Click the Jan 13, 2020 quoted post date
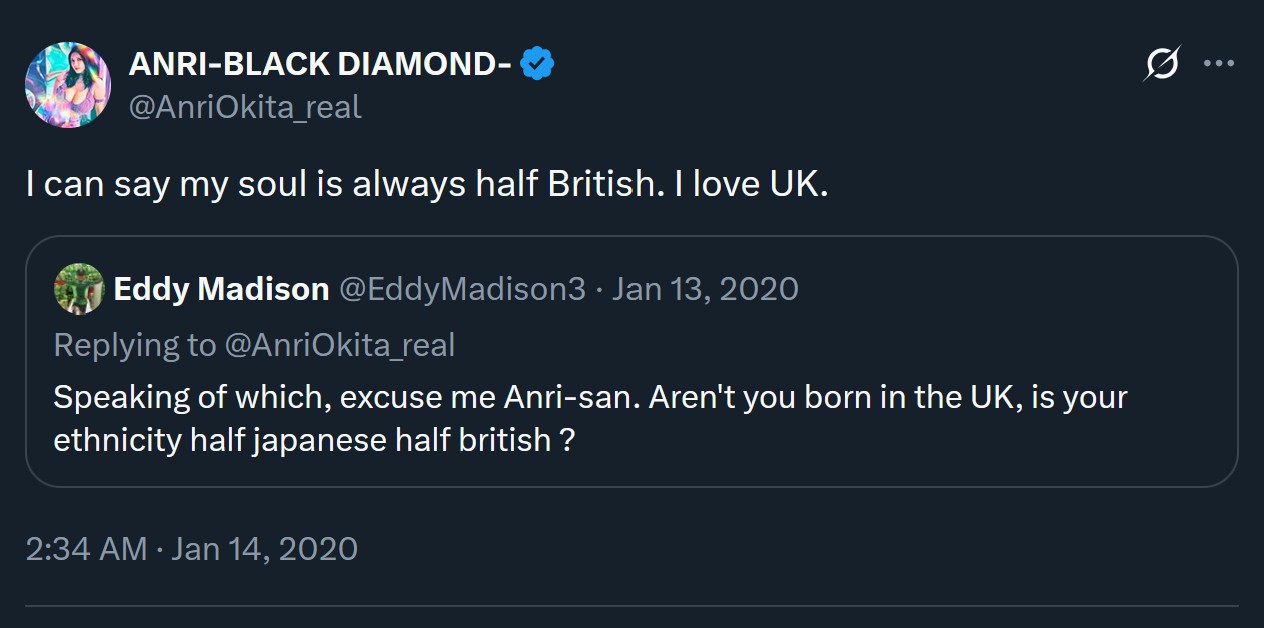Screen dimensions: 1264x628 705,289
